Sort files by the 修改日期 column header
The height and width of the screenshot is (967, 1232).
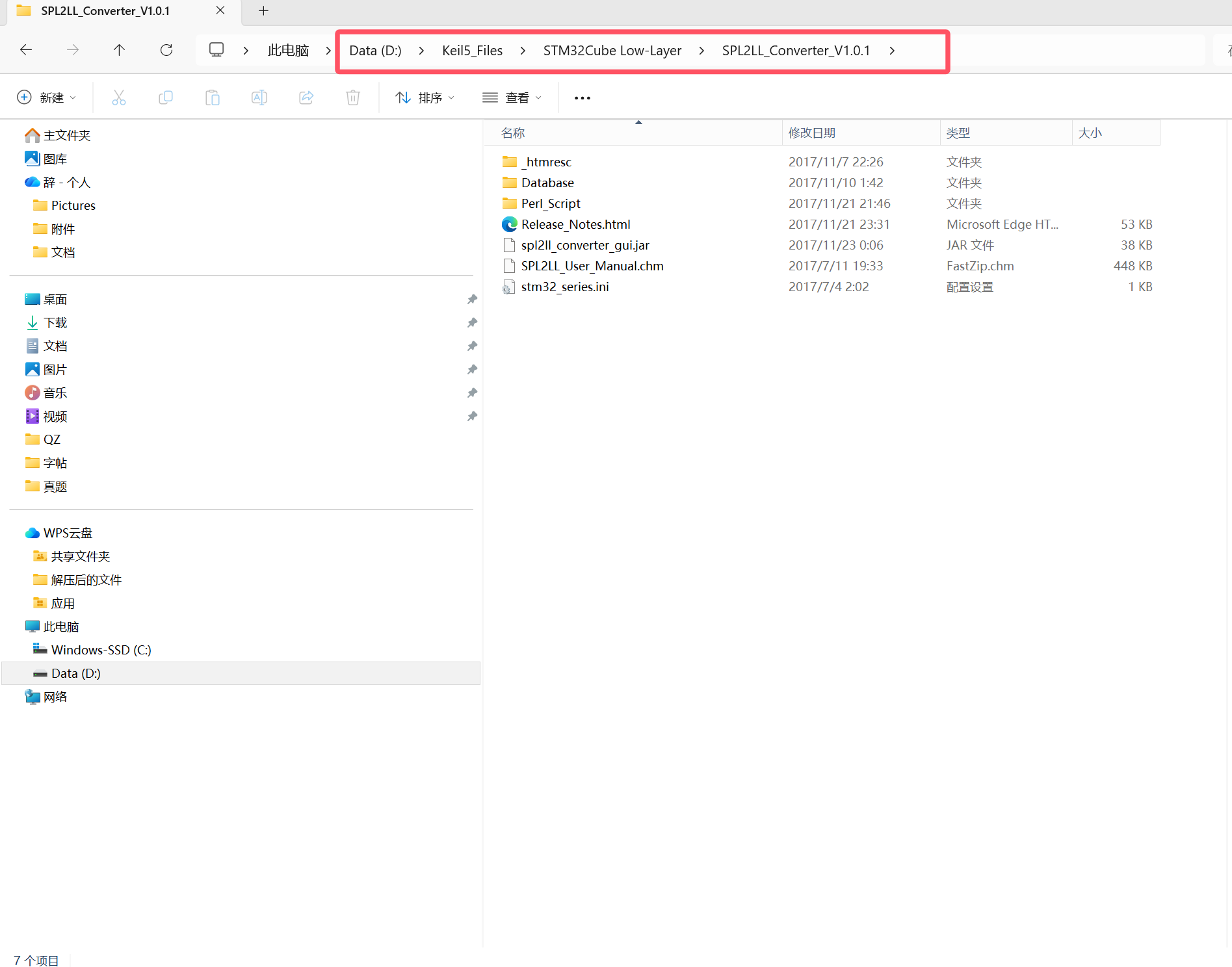pyautogui.click(x=811, y=133)
